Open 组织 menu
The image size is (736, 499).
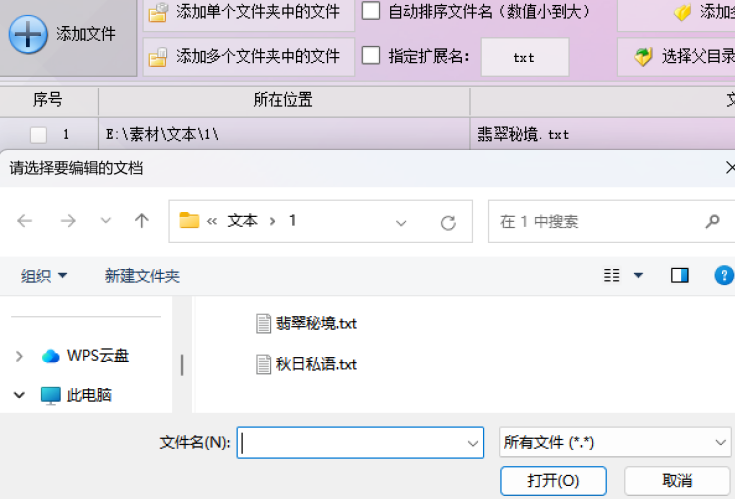pyautogui.click(x=44, y=276)
